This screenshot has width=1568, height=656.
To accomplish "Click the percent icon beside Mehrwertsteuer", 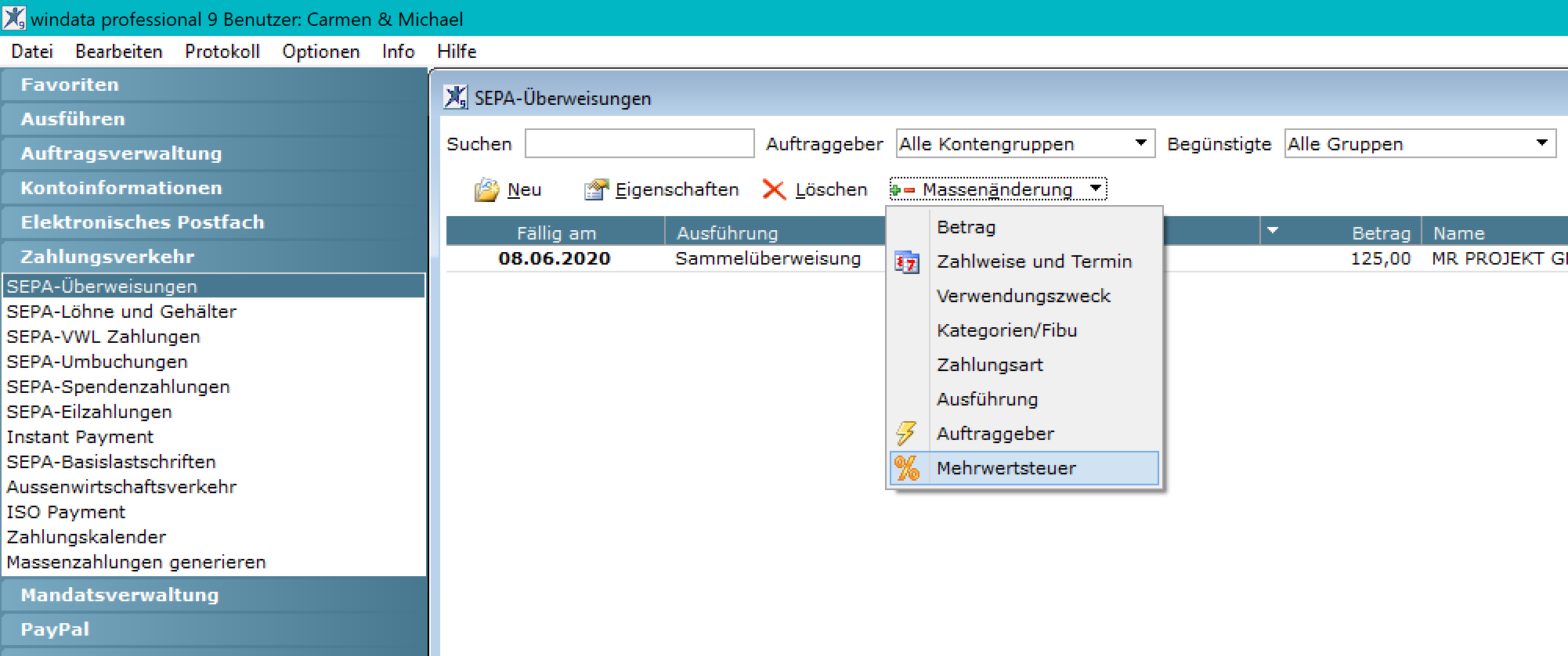I will pos(907,467).
